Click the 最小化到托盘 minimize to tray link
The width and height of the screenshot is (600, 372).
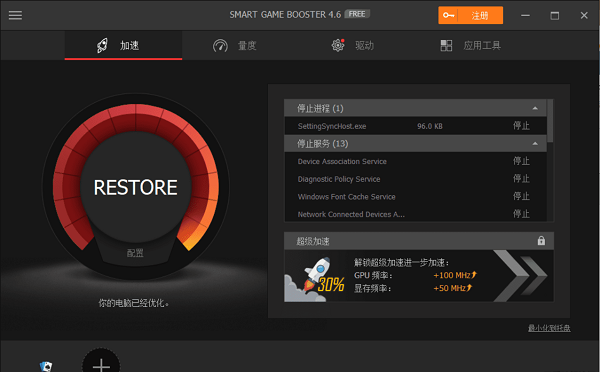pyautogui.click(x=549, y=328)
